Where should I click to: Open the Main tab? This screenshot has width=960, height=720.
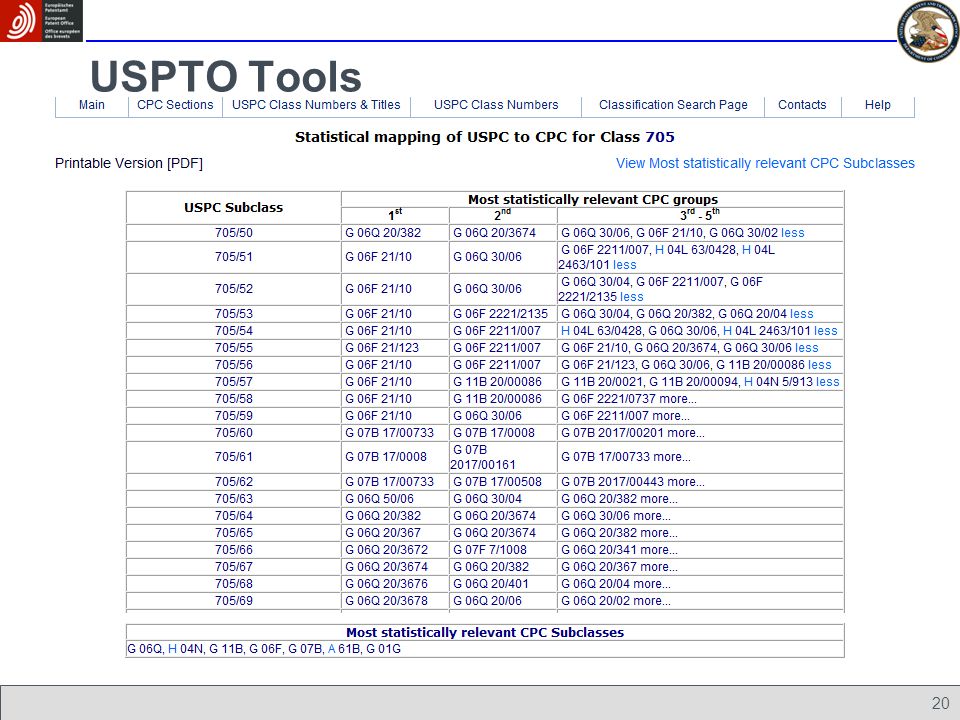92,105
